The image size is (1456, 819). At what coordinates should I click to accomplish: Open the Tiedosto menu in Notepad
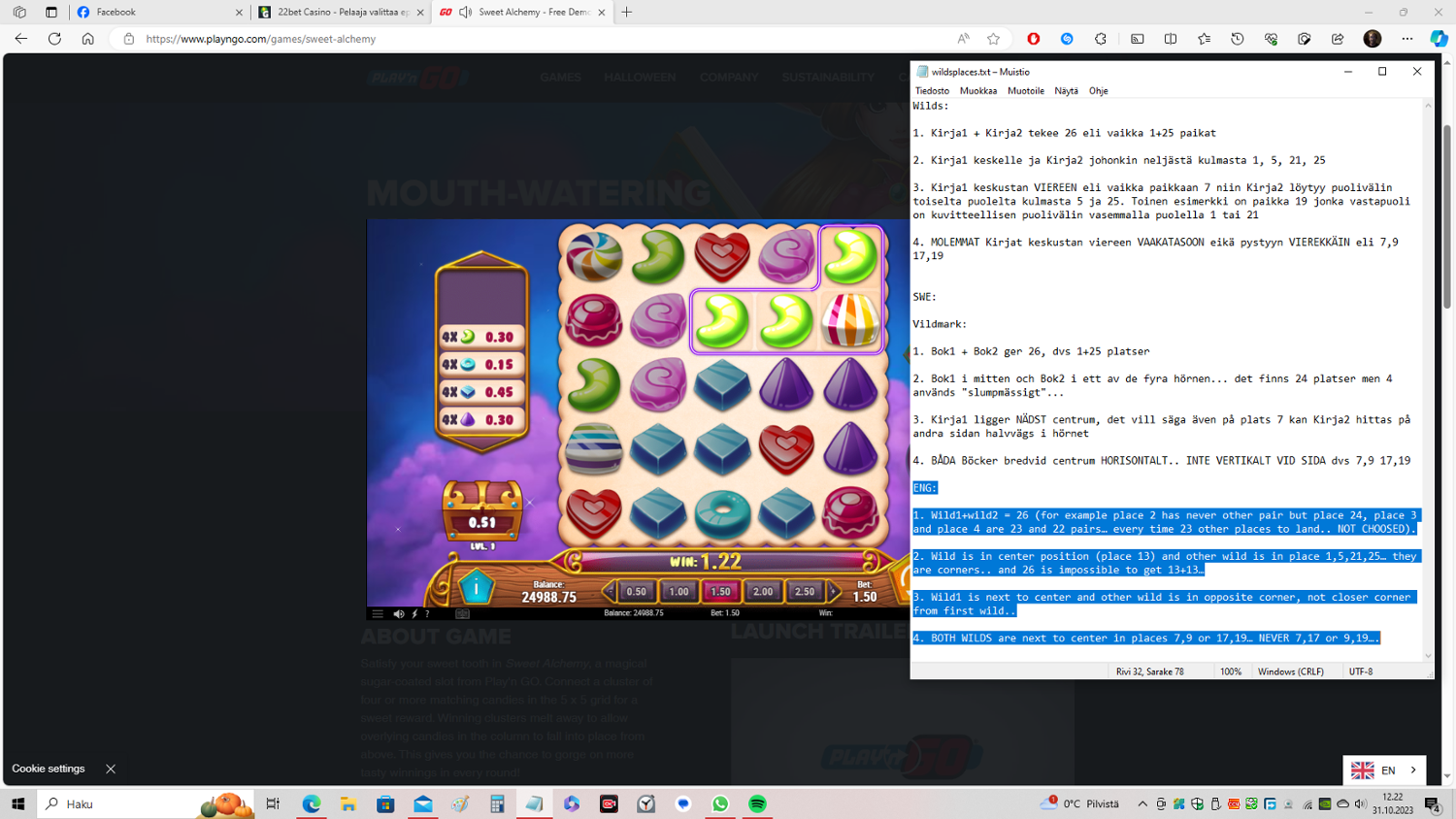932,91
